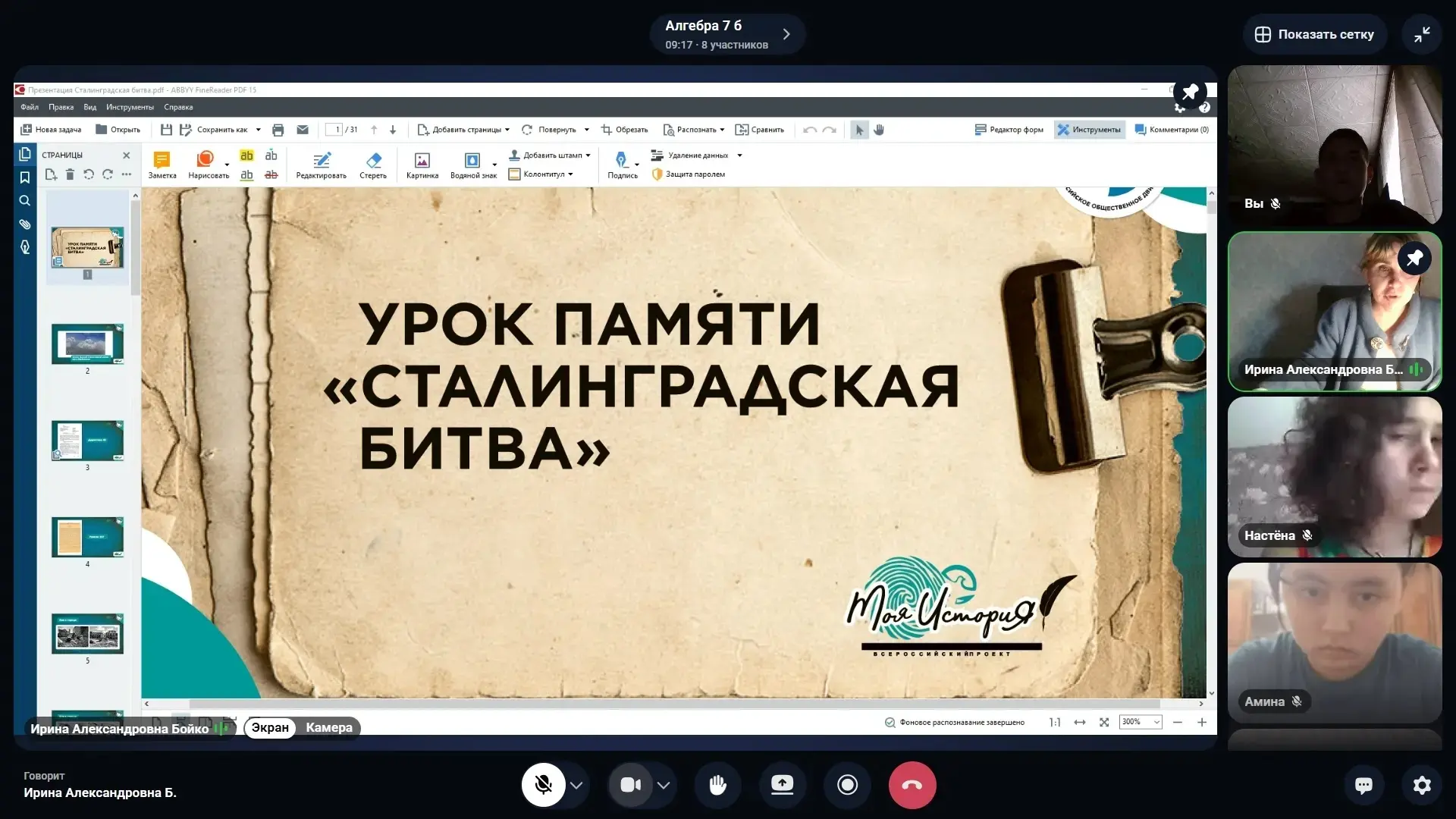
Task: Open the call chat panel
Action: [x=1363, y=785]
